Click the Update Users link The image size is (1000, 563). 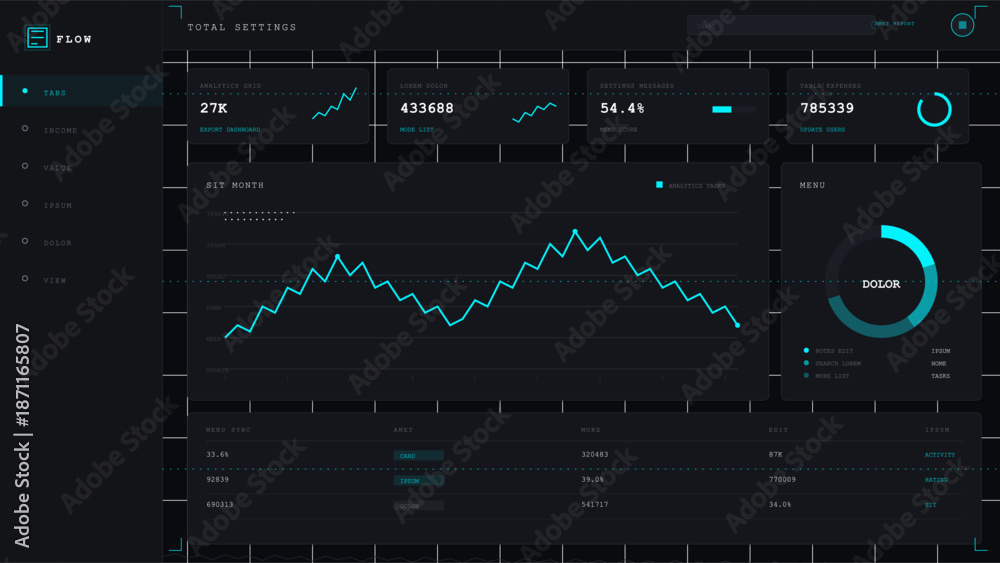[x=822, y=129]
